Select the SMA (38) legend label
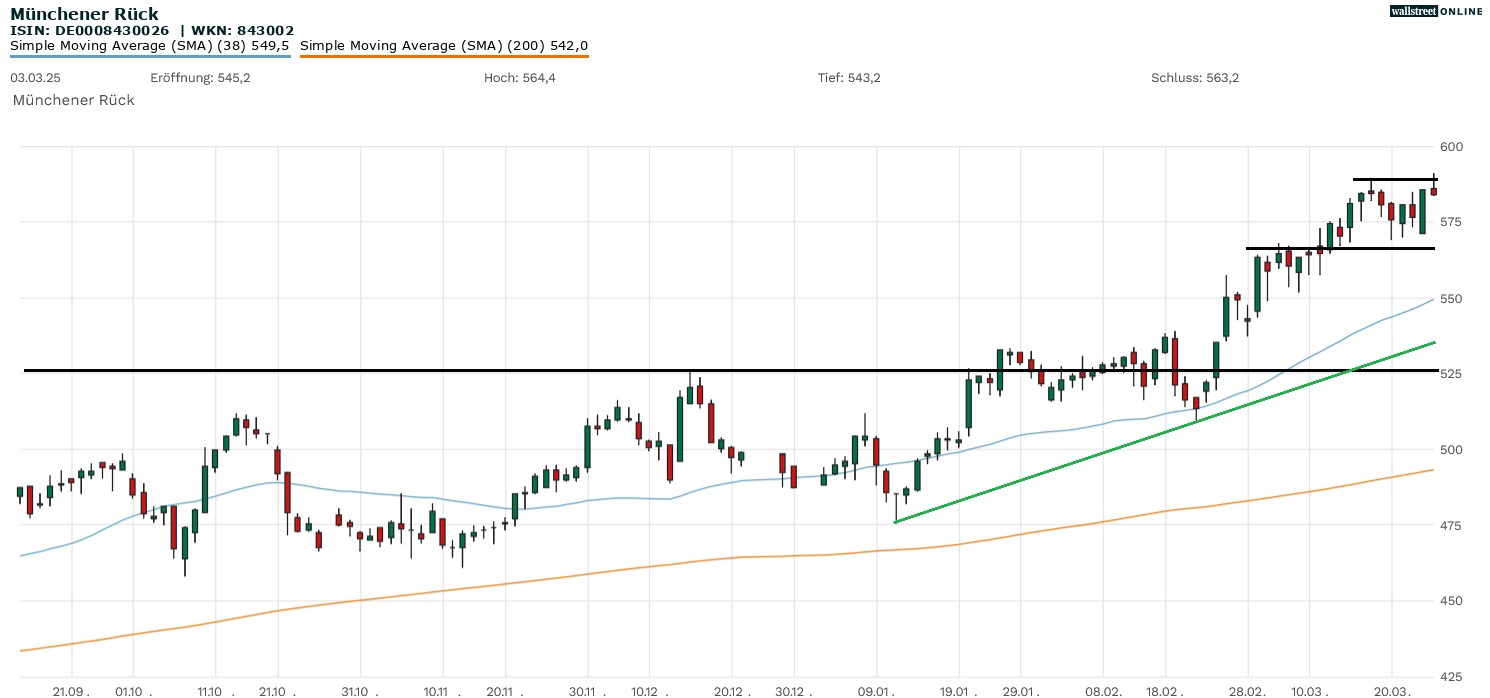The image size is (1490, 698). (150, 45)
